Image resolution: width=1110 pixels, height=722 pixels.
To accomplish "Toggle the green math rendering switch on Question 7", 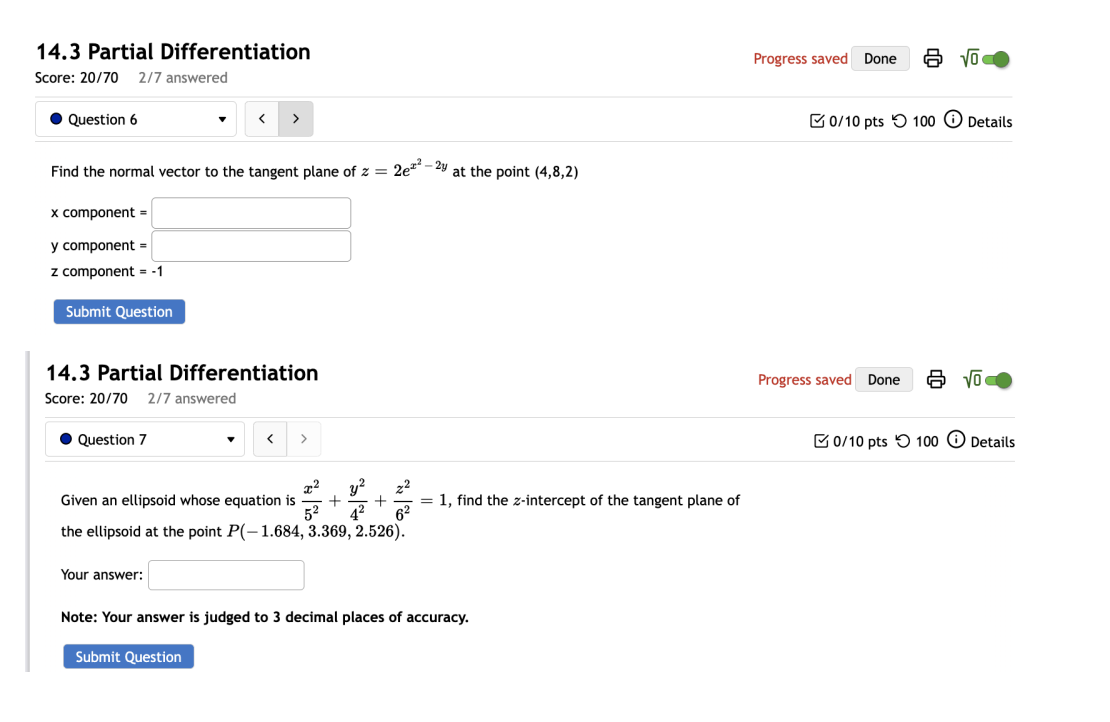I will pyautogui.click(x=997, y=379).
